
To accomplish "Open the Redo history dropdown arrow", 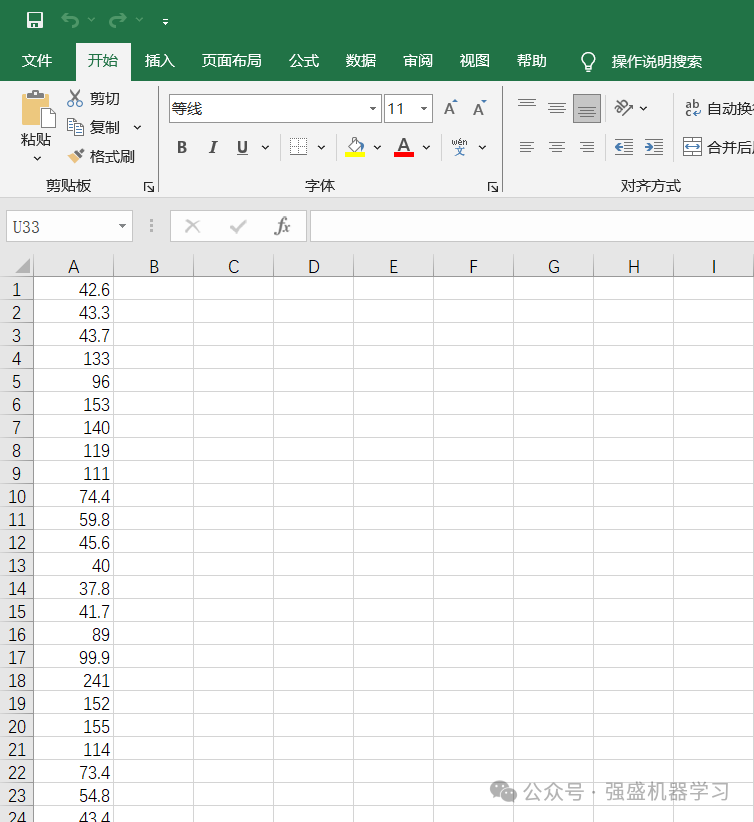I will tap(139, 20).
